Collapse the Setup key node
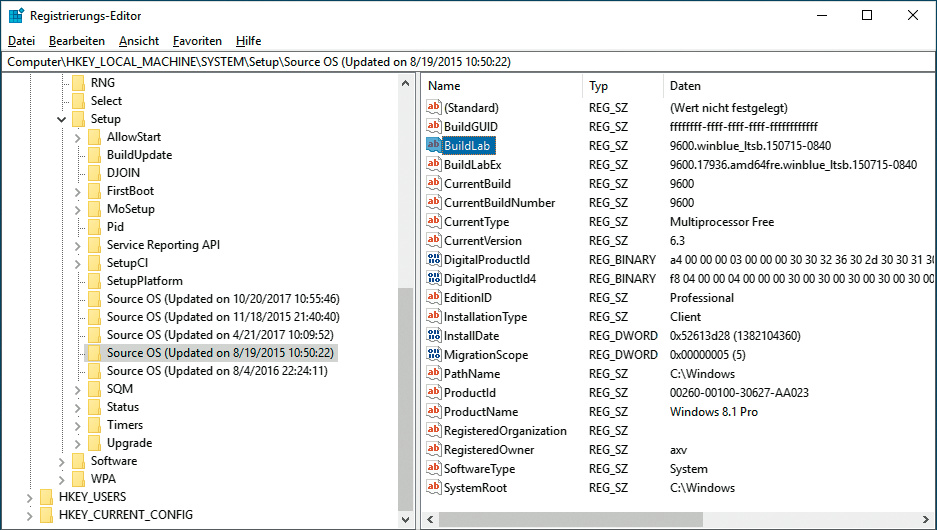Image resolution: width=937 pixels, height=530 pixels. (62, 119)
